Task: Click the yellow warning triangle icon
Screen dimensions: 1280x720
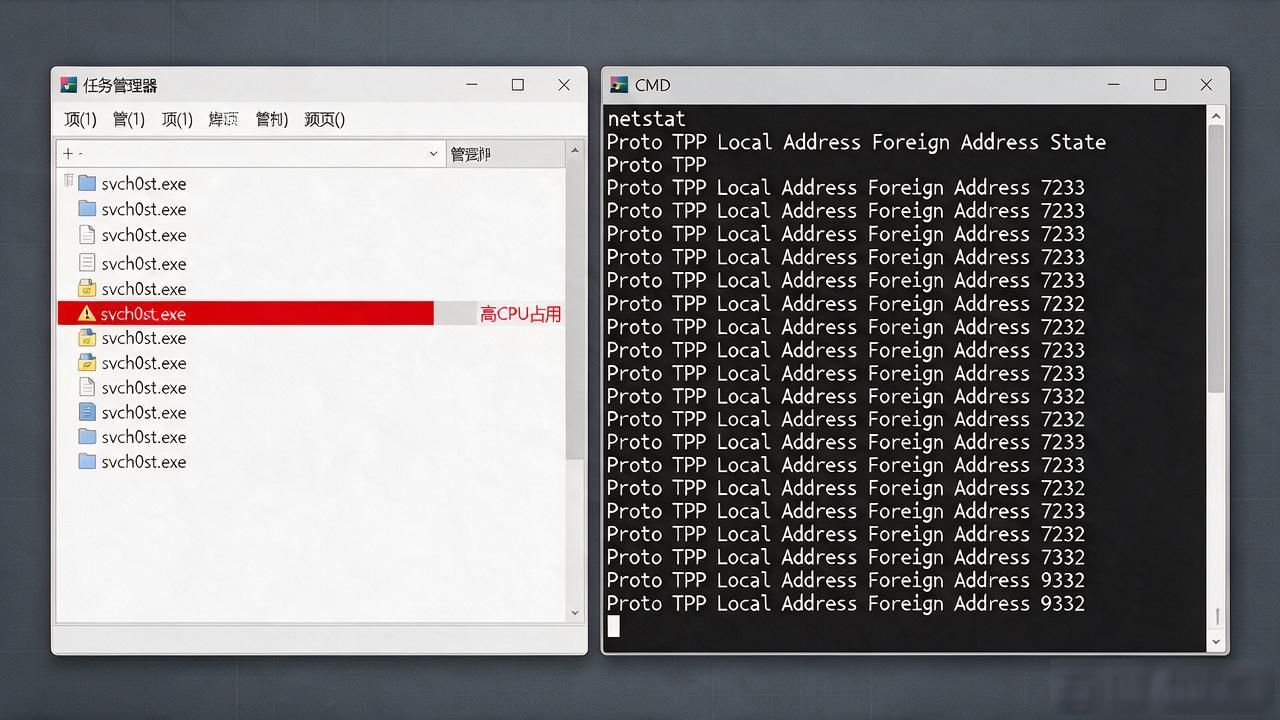Action: click(x=87, y=313)
